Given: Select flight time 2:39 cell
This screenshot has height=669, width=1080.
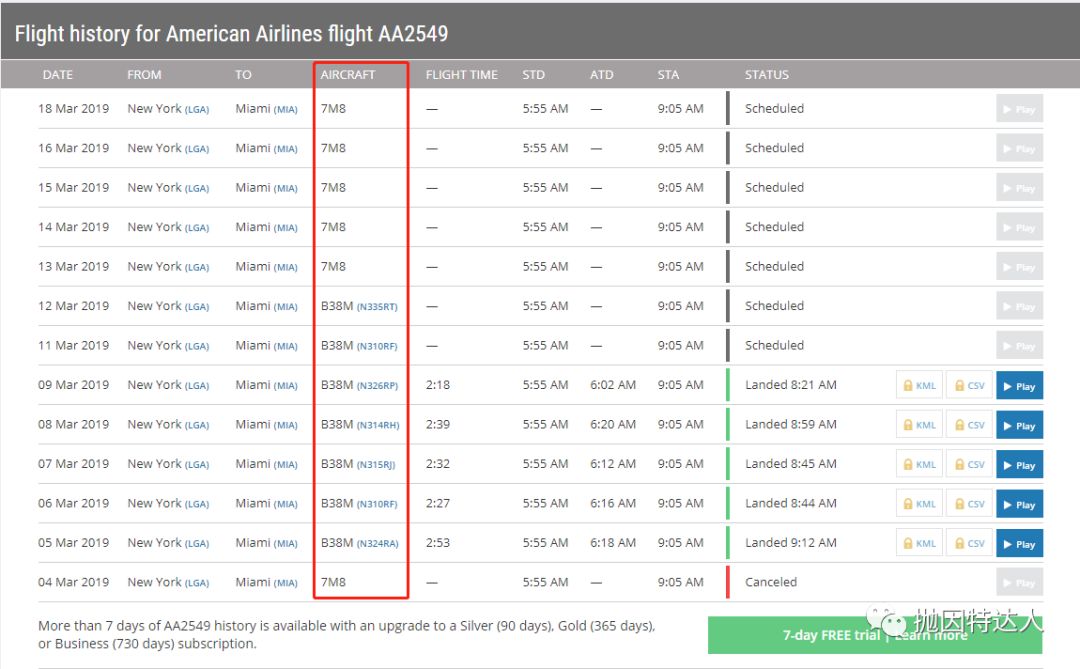Looking at the screenshot, I should click(x=437, y=424).
